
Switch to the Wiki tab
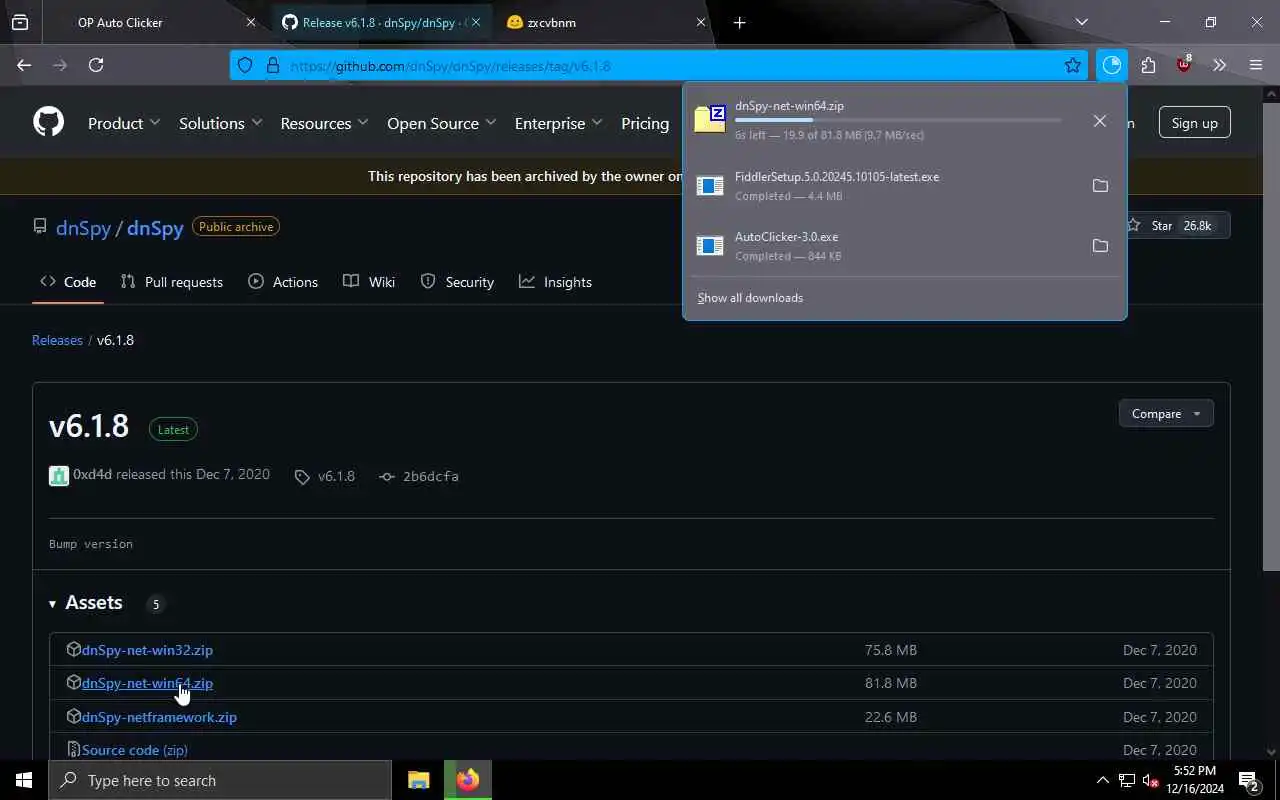pos(369,282)
